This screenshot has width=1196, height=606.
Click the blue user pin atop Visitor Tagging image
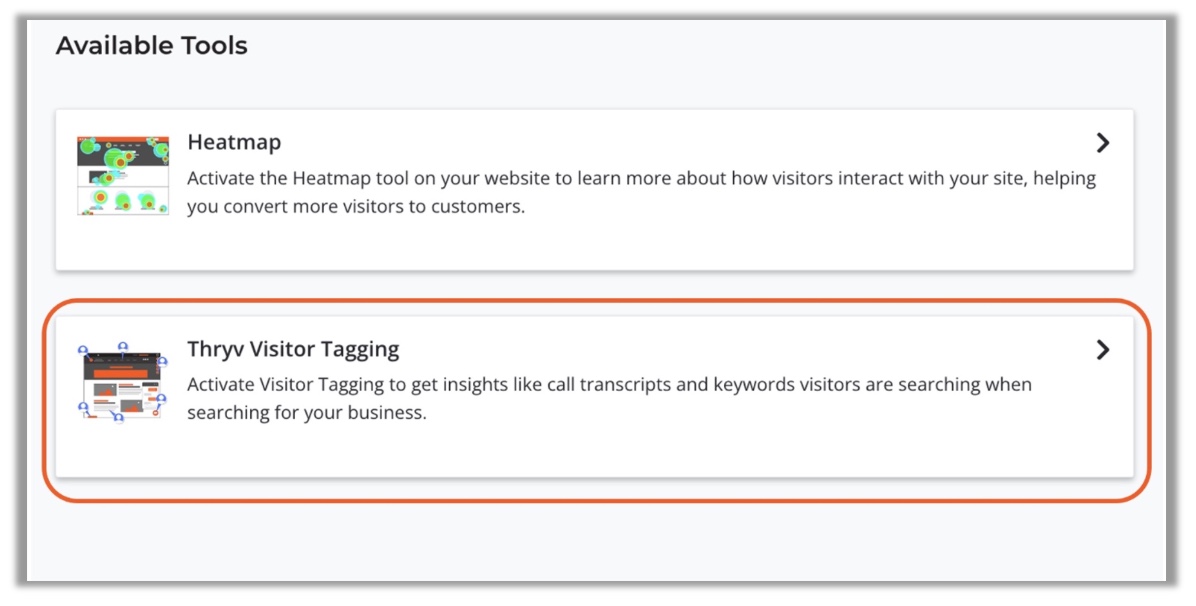pyautogui.click(x=123, y=347)
